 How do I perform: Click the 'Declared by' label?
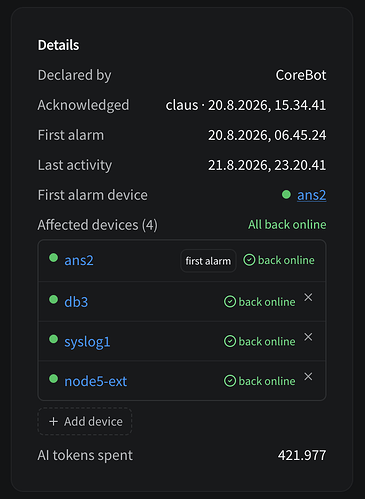click(74, 75)
